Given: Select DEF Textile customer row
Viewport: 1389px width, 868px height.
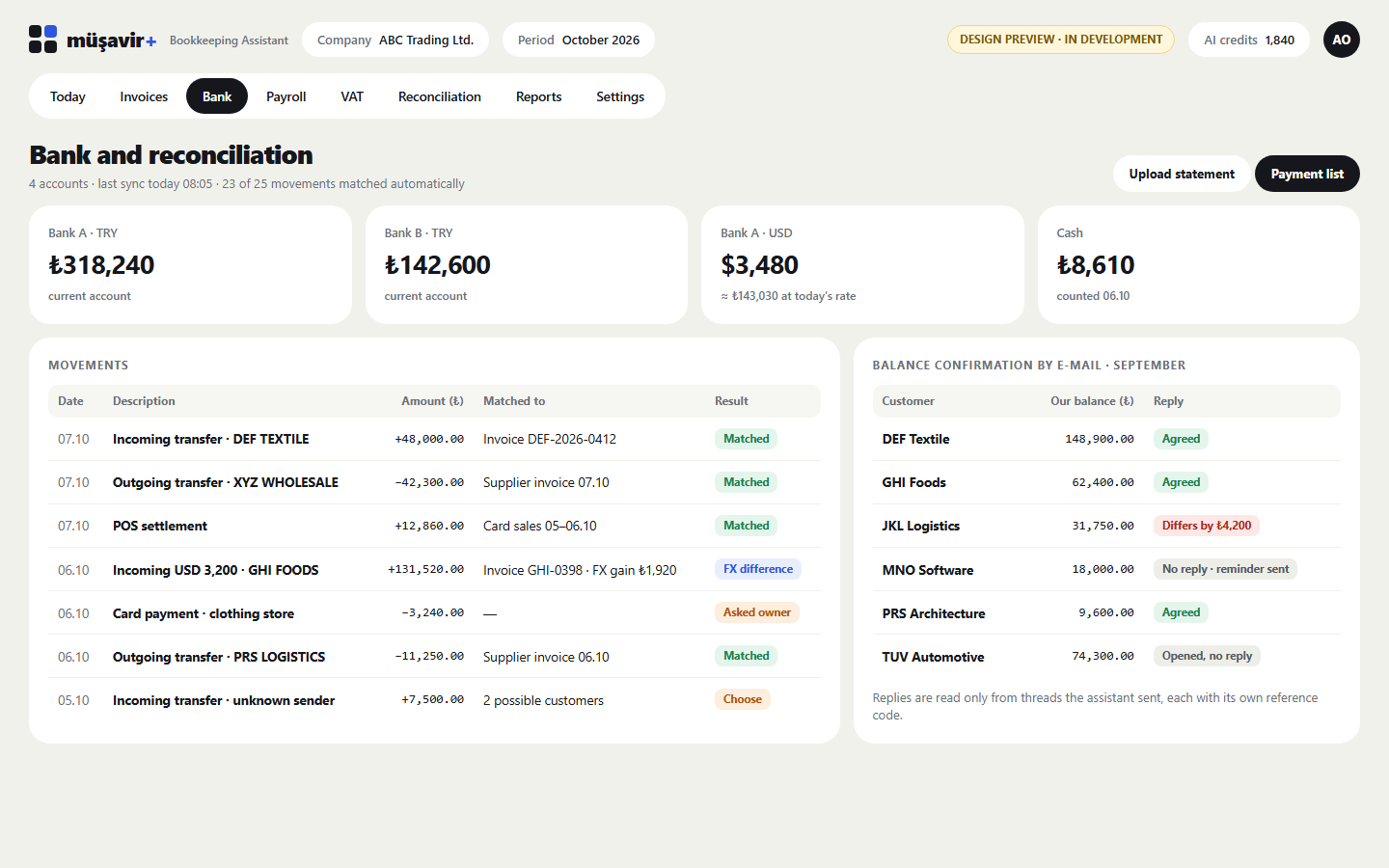Looking at the screenshot, I should [1106, 439].
